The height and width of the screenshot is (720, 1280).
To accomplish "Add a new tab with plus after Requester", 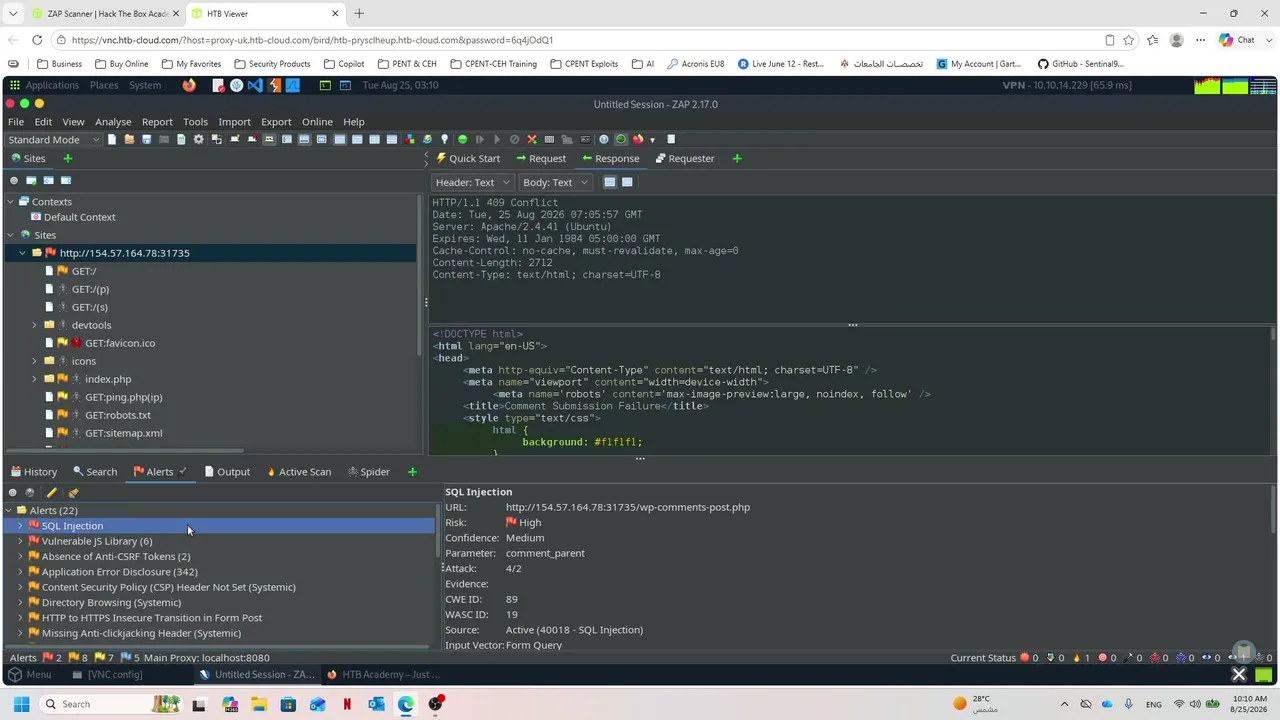I will point(737,158).
